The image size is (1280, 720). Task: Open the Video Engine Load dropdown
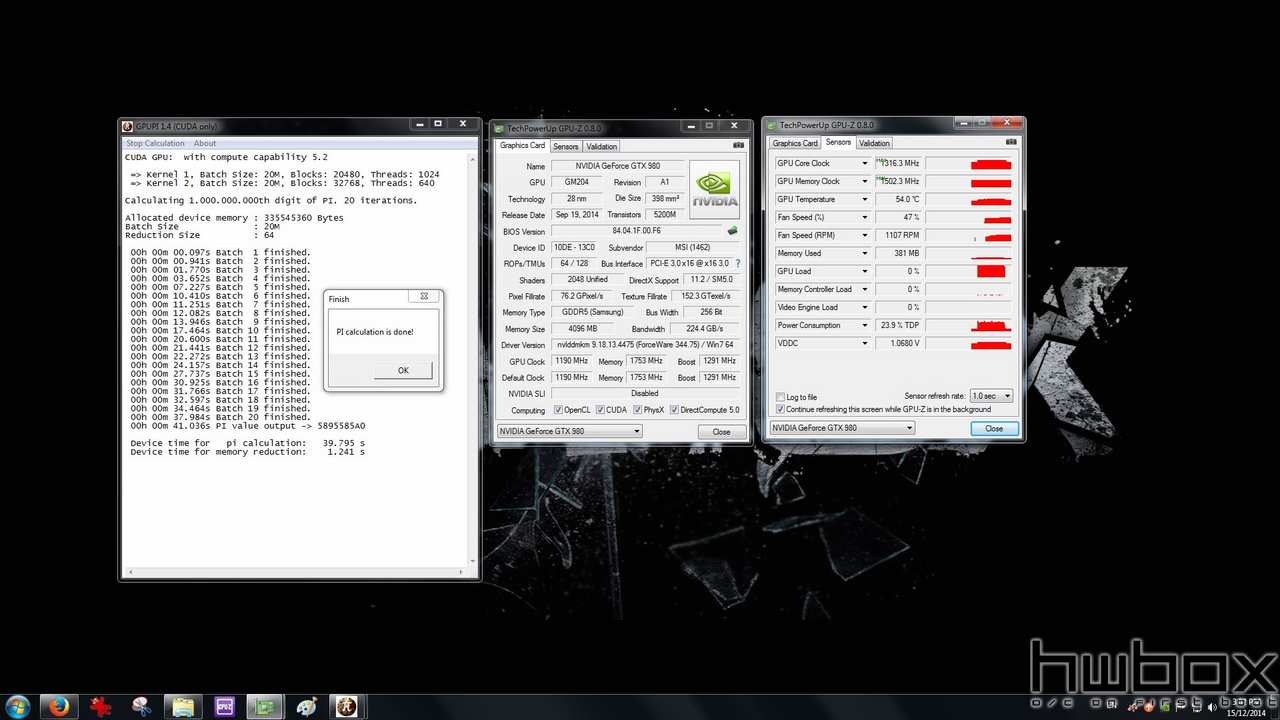click(x=864, y=307)
